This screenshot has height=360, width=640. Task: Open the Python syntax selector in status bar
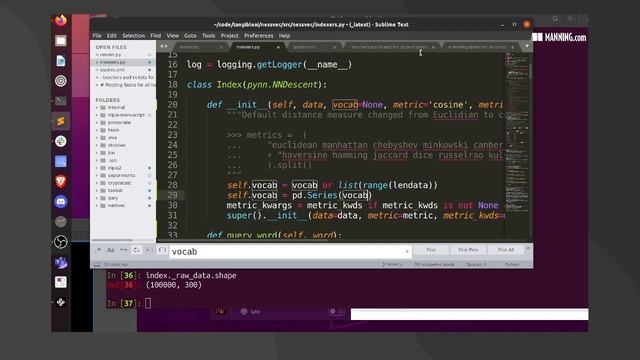click(512, 264)
